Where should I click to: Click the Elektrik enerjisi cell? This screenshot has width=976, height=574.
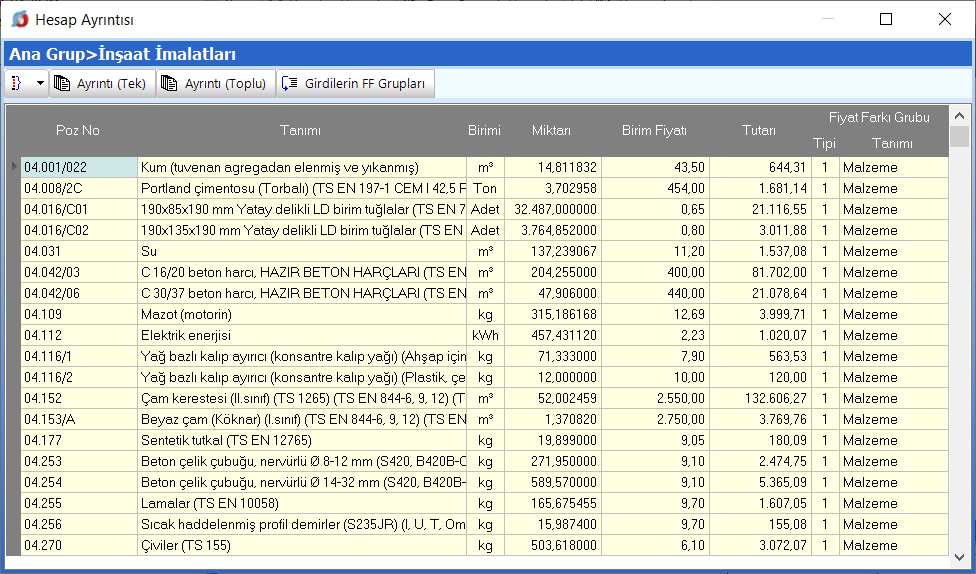(302, 336)
